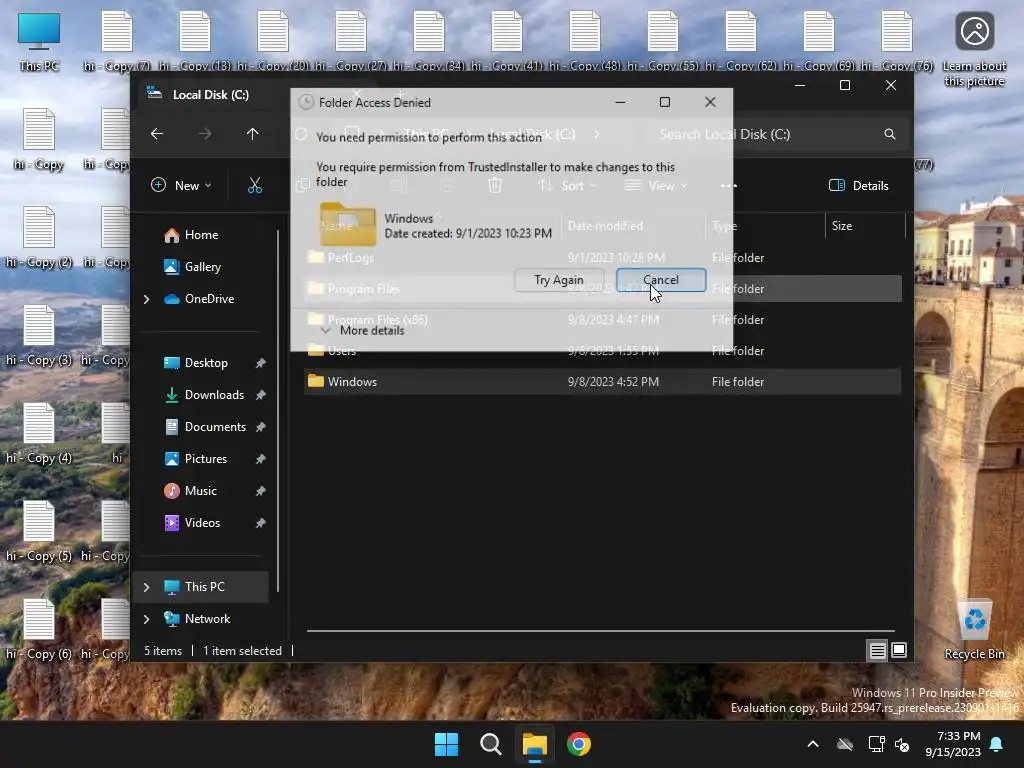
Task: Select the This PC desktop icon
Action: (x=39, y=42)
